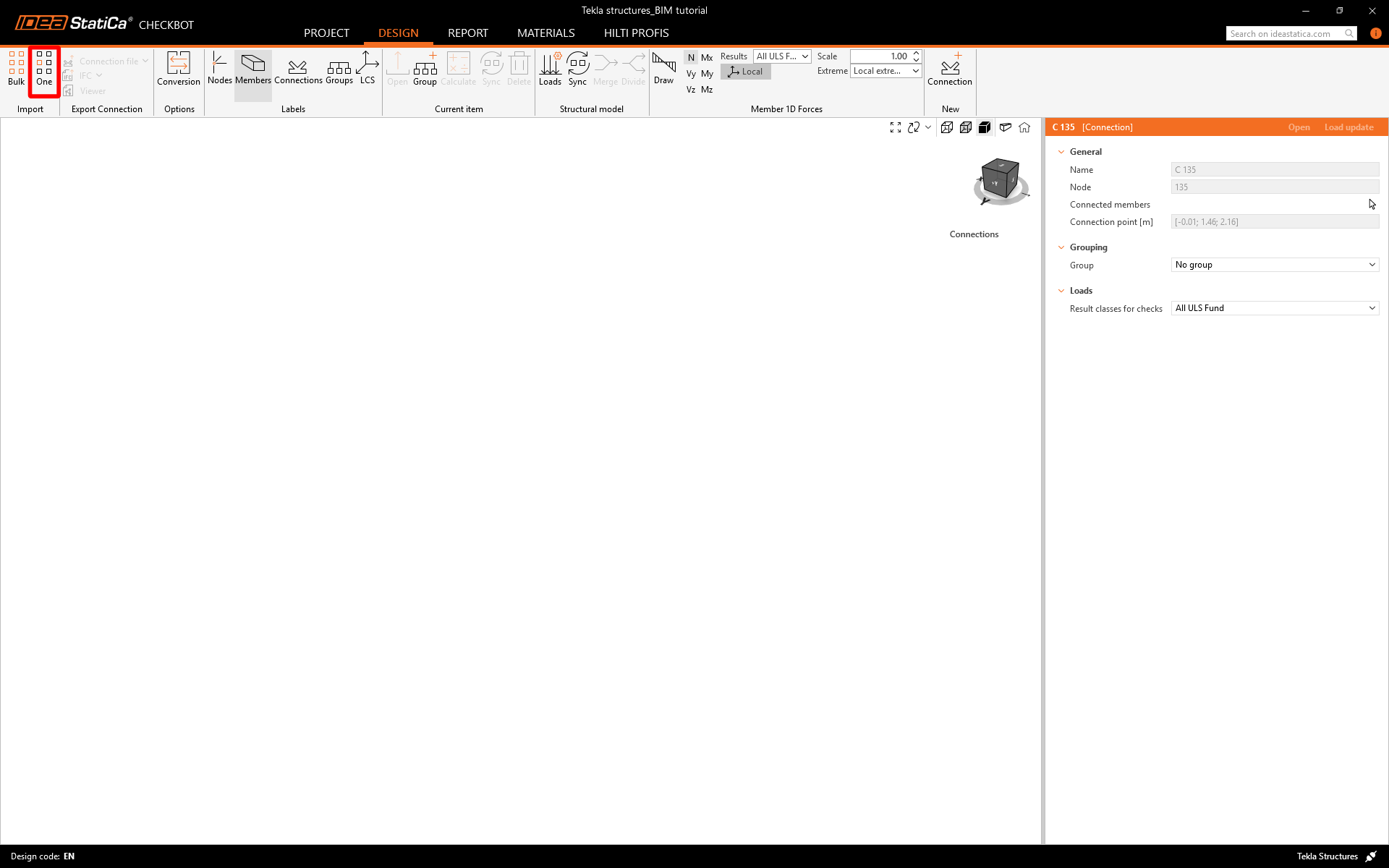Open the Group dropdown showing No group
Viewport: 1389px width, 868px height.
point(1275,265)
